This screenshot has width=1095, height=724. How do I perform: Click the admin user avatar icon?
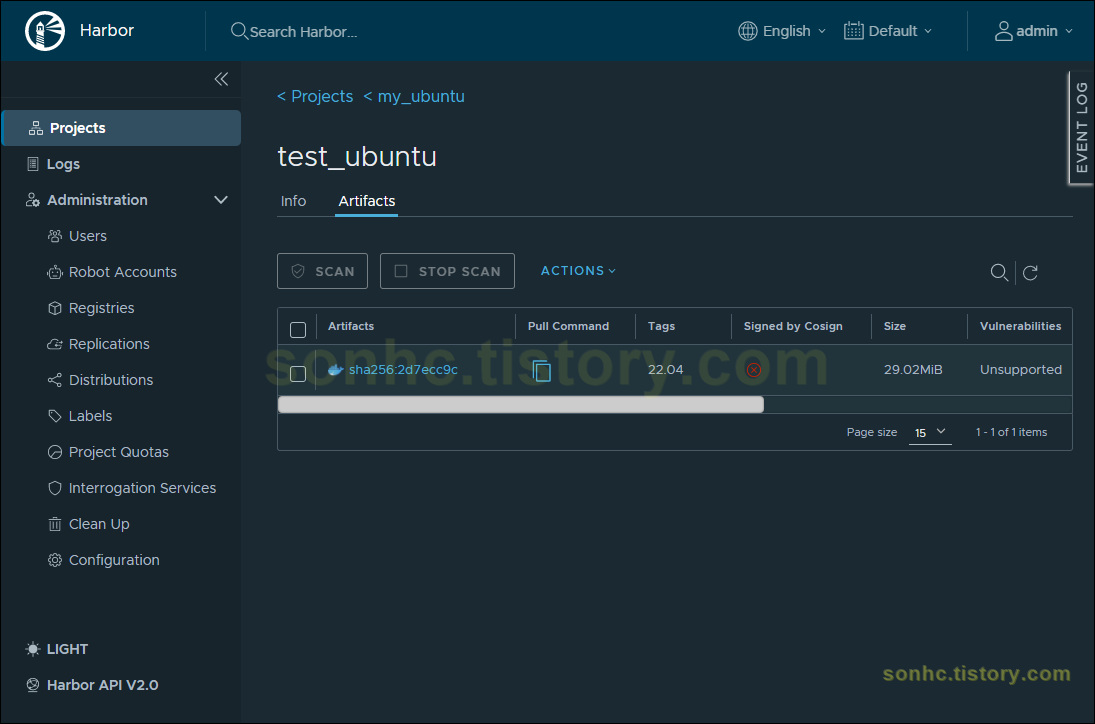tap(1003, 31)
